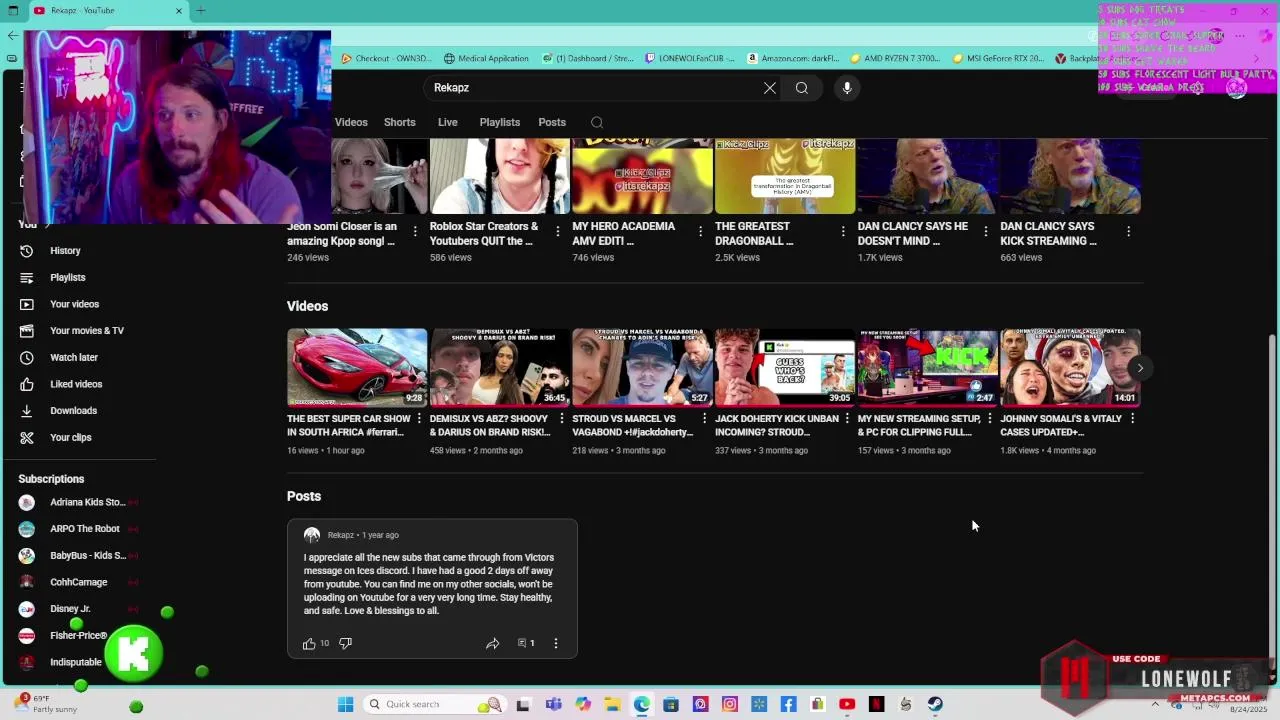Play JACK DOHERTY KICK UNBAN thumbnail
Viewport: 1280px width, 720px height.
(x=785, y=367)
